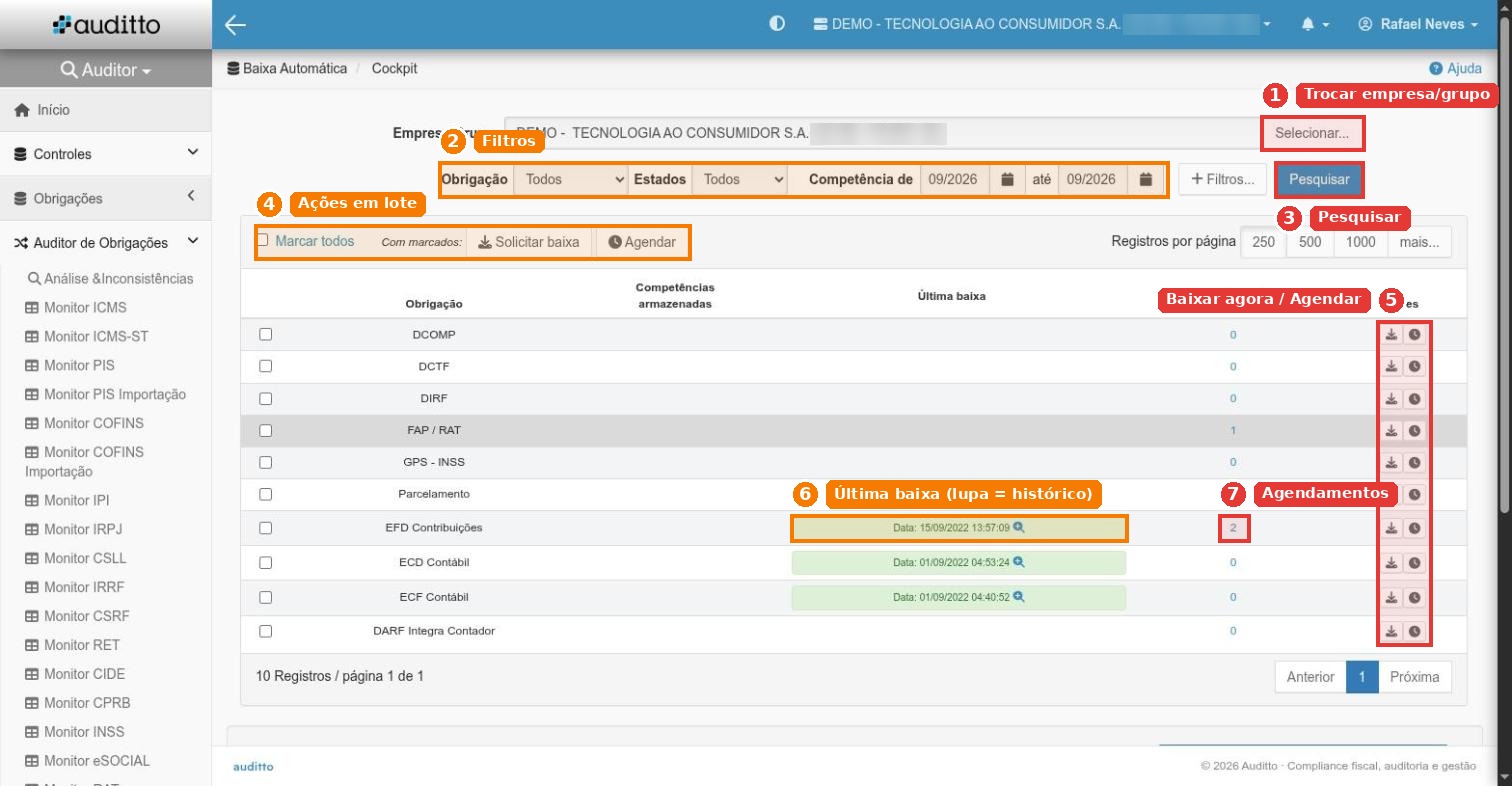Check the Marcar todos checkbox

click(264, 240)
